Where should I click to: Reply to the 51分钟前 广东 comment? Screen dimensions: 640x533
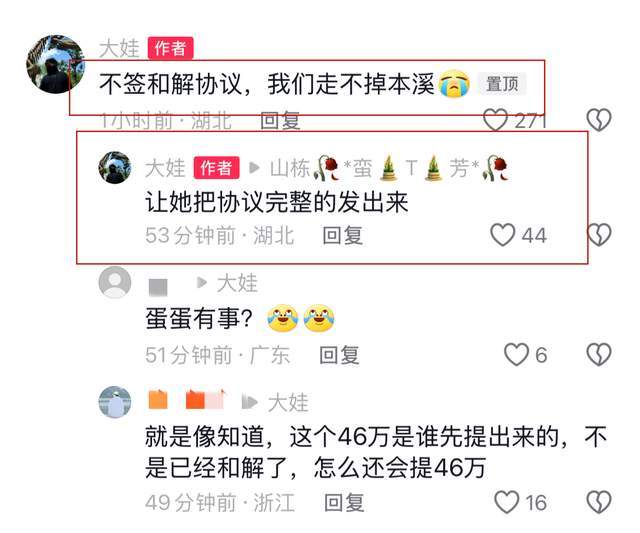pos(339,355)
